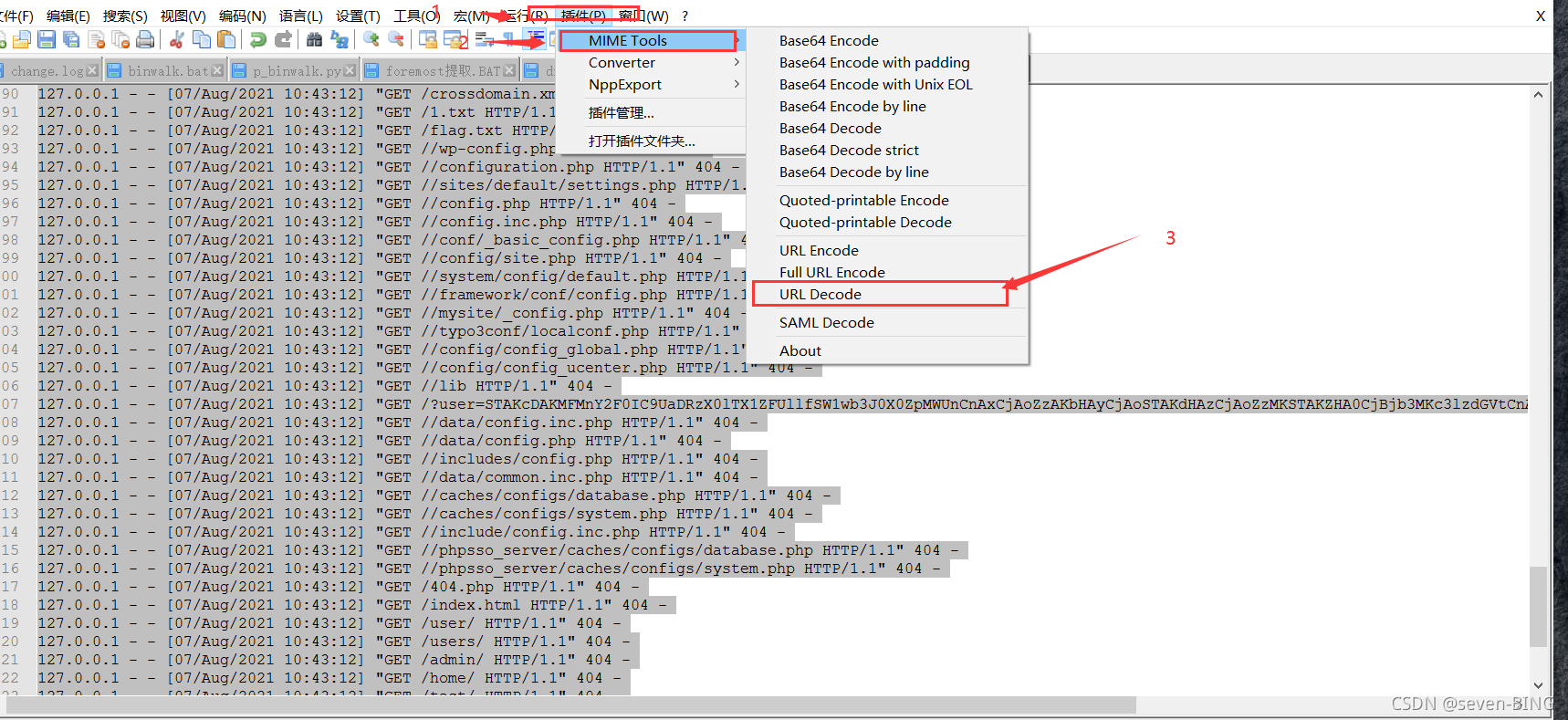Expand the MIME Tools submenu
Viewport: 1568px width, 720px height.
coord(652,40)
